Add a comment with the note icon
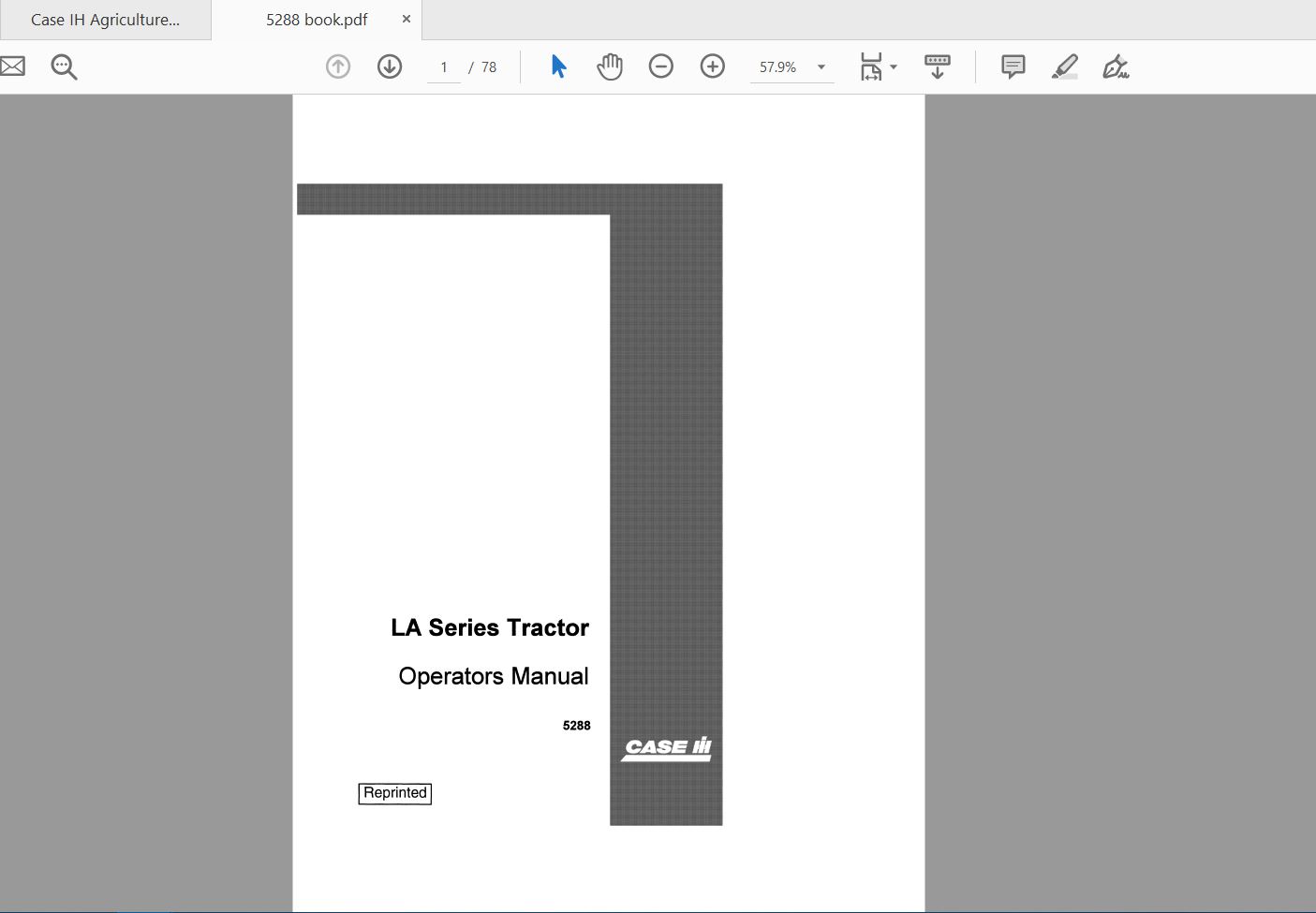The height and width of the screenshot is (913, 1316). pyautogui.click(x=1013, y=66)
